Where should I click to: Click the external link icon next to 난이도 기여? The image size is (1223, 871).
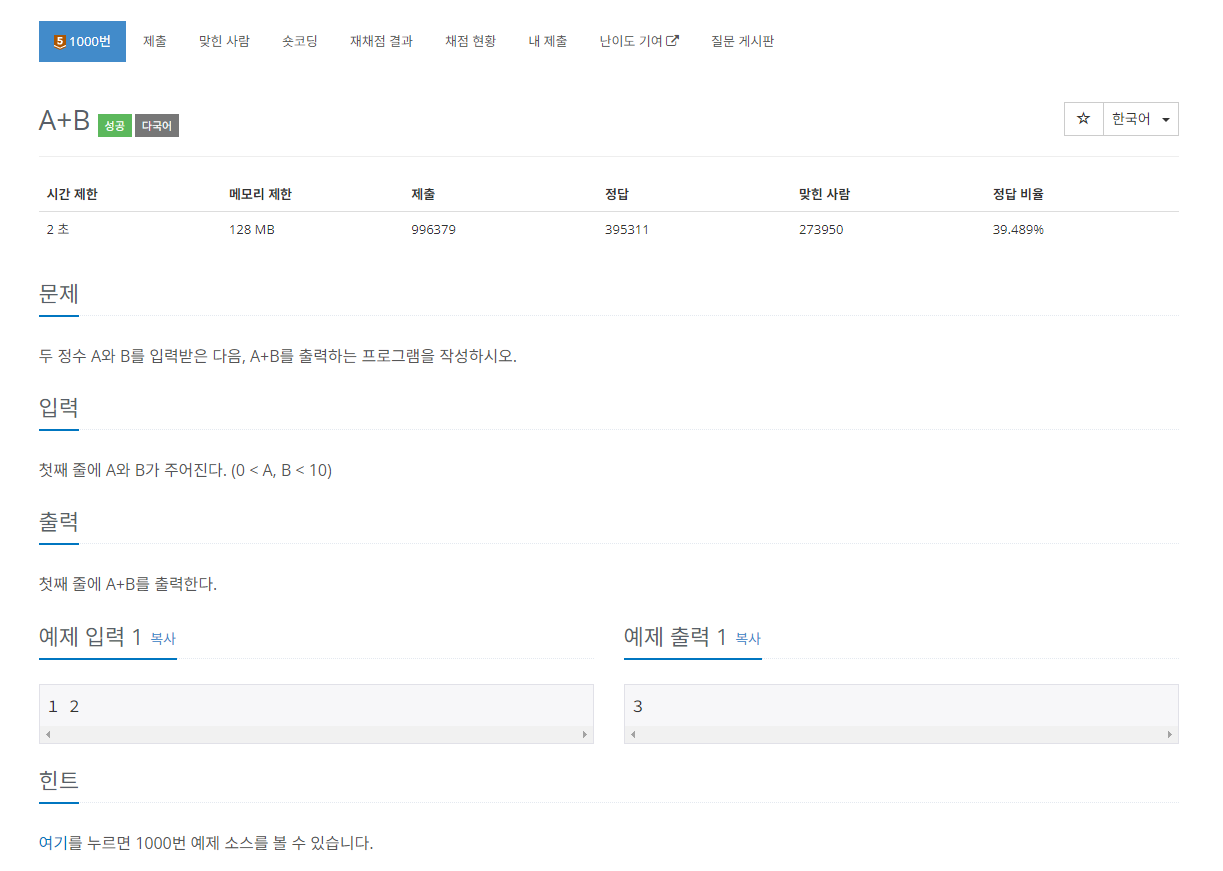click(x=673, y=41)
